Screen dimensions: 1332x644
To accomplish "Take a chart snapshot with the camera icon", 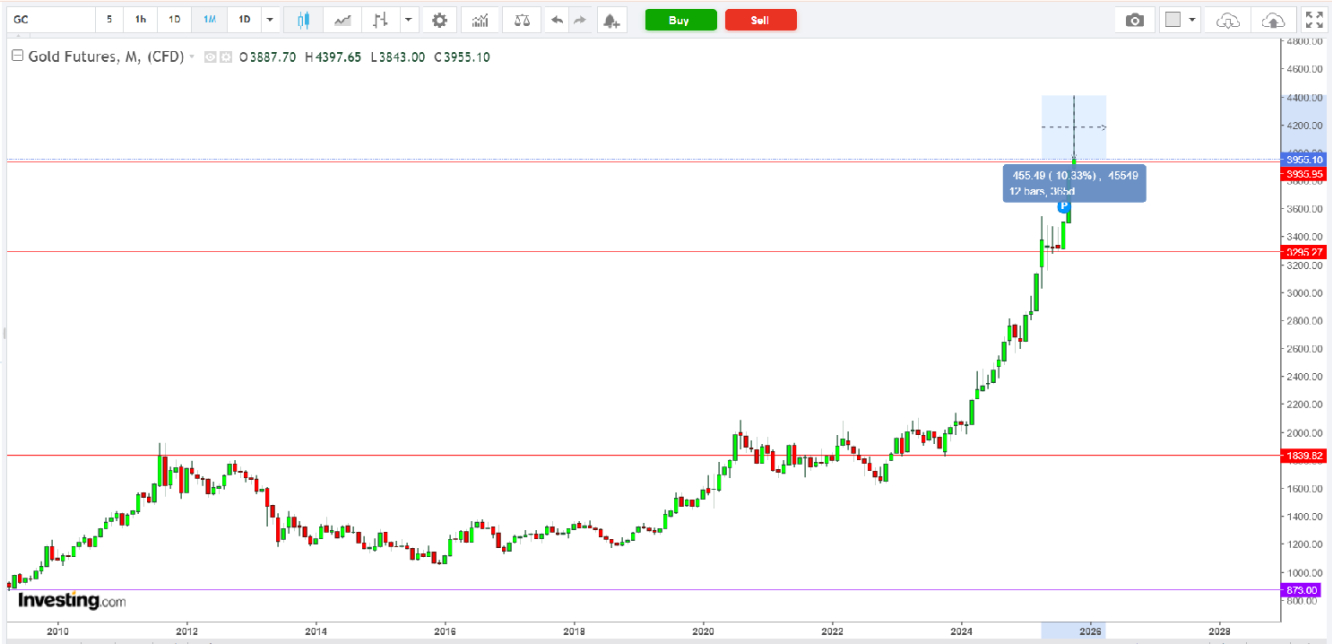I will pyautogui.click(x=1134, y=19).
